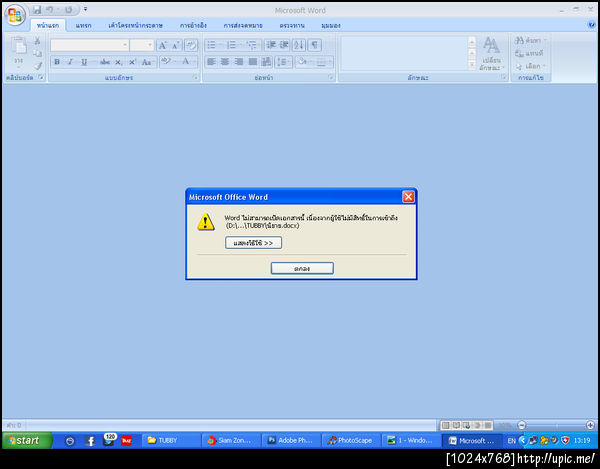This screenshot has height=469, width=600.
Task: Click the Undo icon in Quick Access toolbar
Action: click(50, 10)
